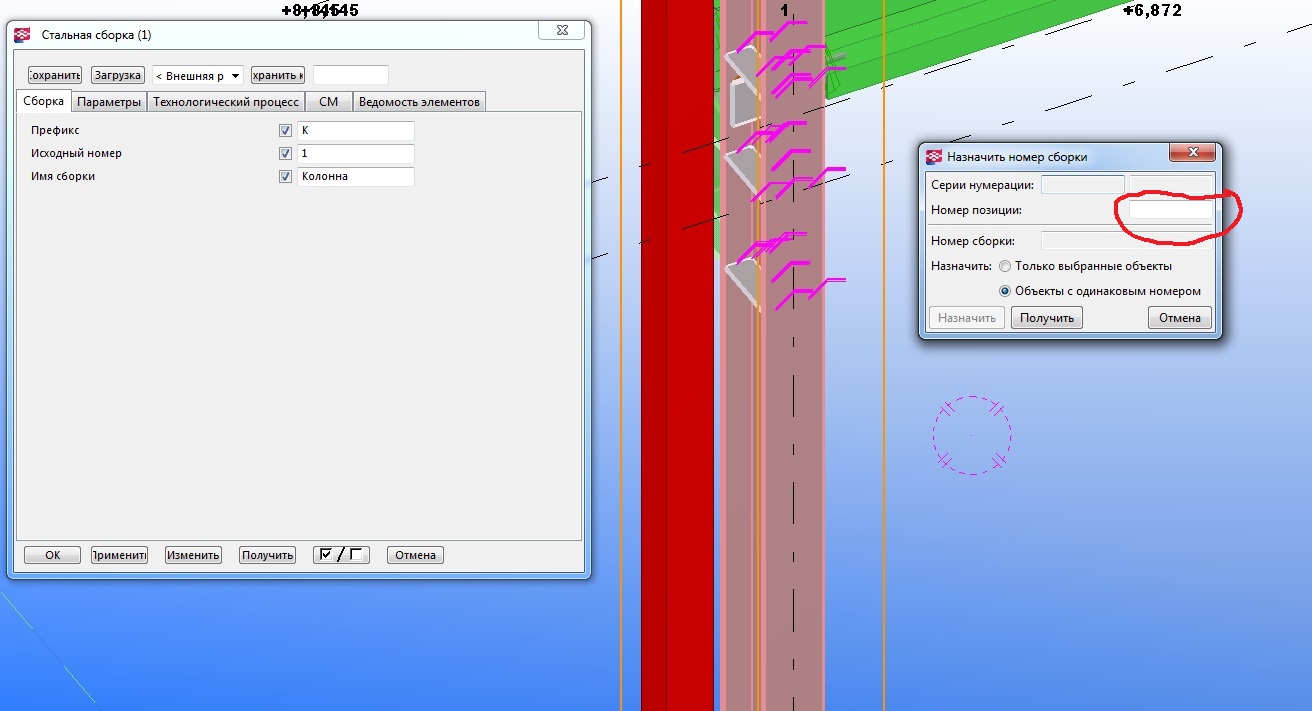This screenshot has height=711, width=1312.
Task: Click the Сохранить как button beside the dropdown
Action: (x=278, y=75)
